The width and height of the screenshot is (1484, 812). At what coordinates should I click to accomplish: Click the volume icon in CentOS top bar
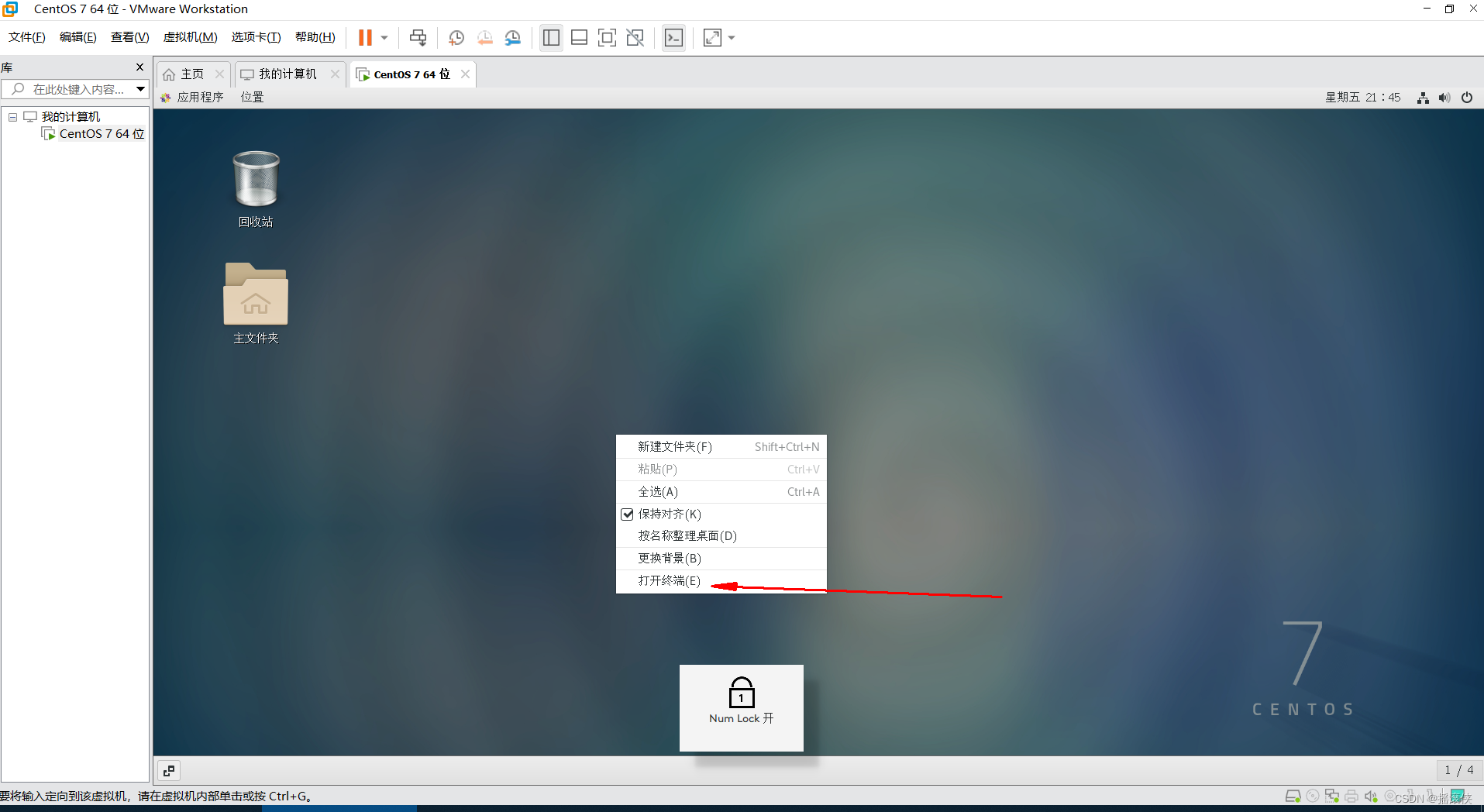point(1444,98)
